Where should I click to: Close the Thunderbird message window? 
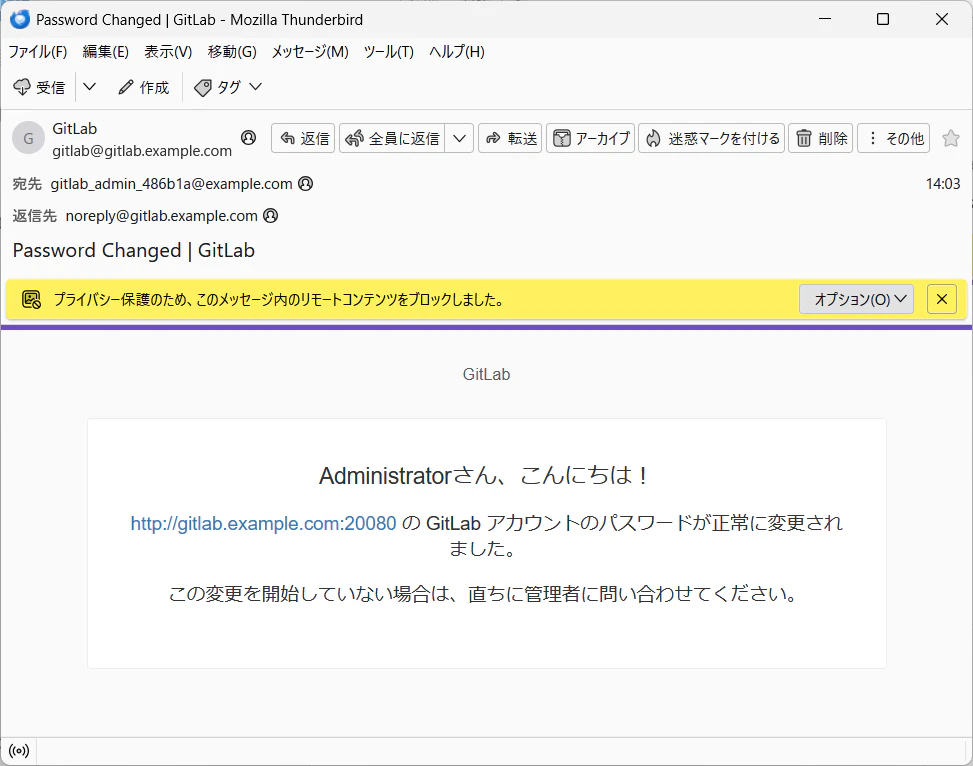(x=942, y=19)
